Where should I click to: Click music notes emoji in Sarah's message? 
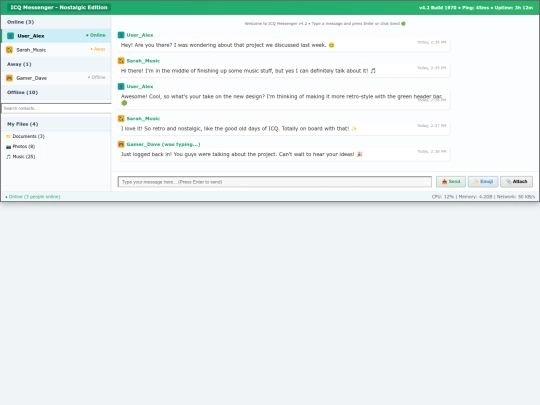tap(373, 71)
